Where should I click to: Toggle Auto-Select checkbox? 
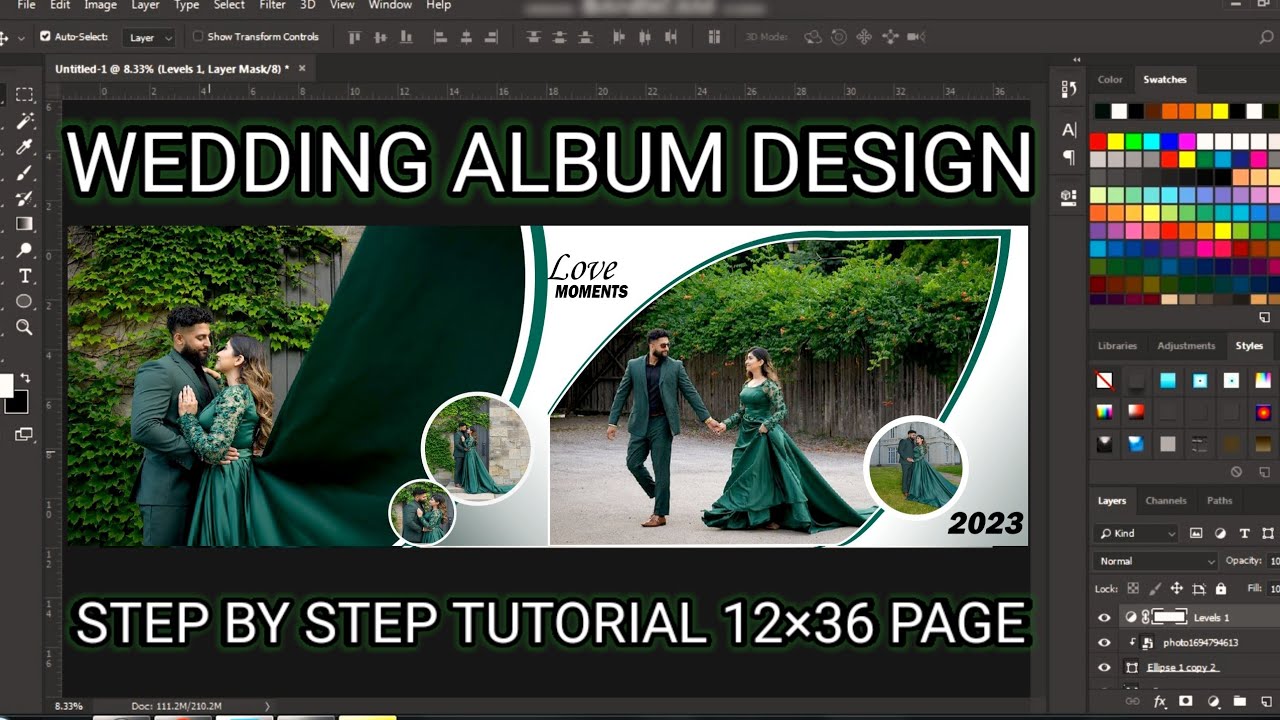[x=45, y=37]
